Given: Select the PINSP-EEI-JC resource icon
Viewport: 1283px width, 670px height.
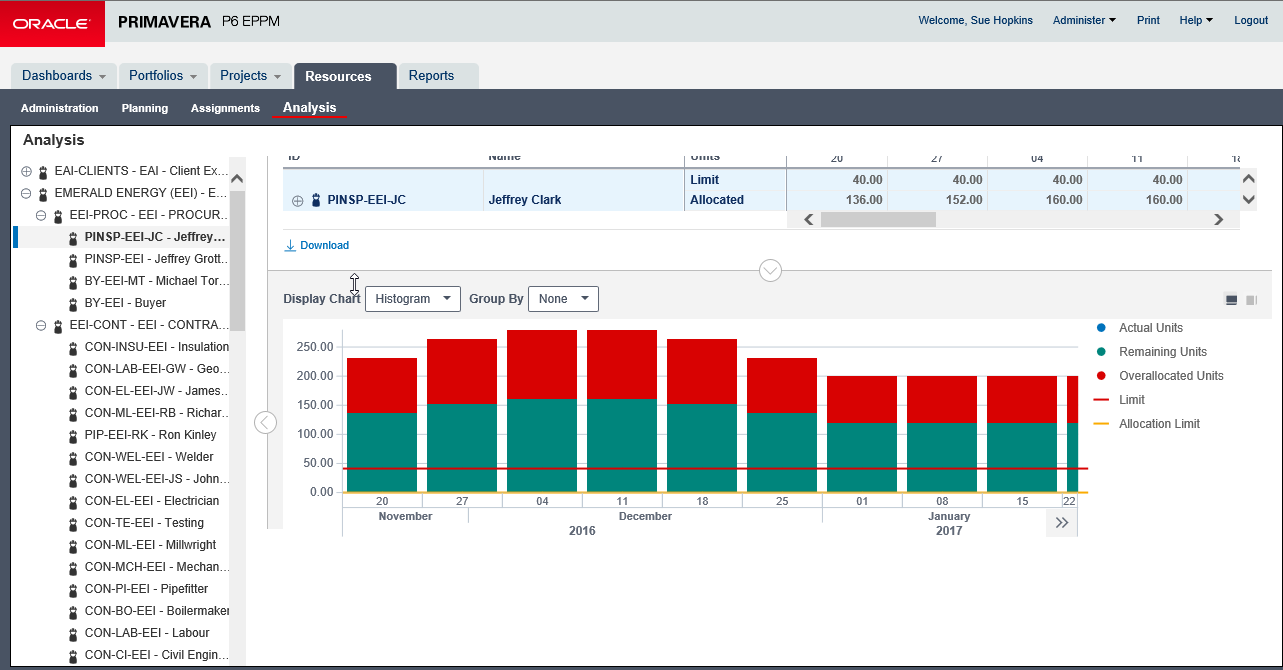Looking at the screenshot, I should pos(71,237).
